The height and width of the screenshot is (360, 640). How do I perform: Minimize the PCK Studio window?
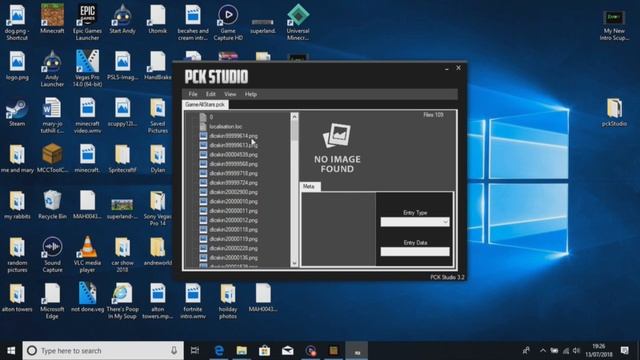(447, 69)
